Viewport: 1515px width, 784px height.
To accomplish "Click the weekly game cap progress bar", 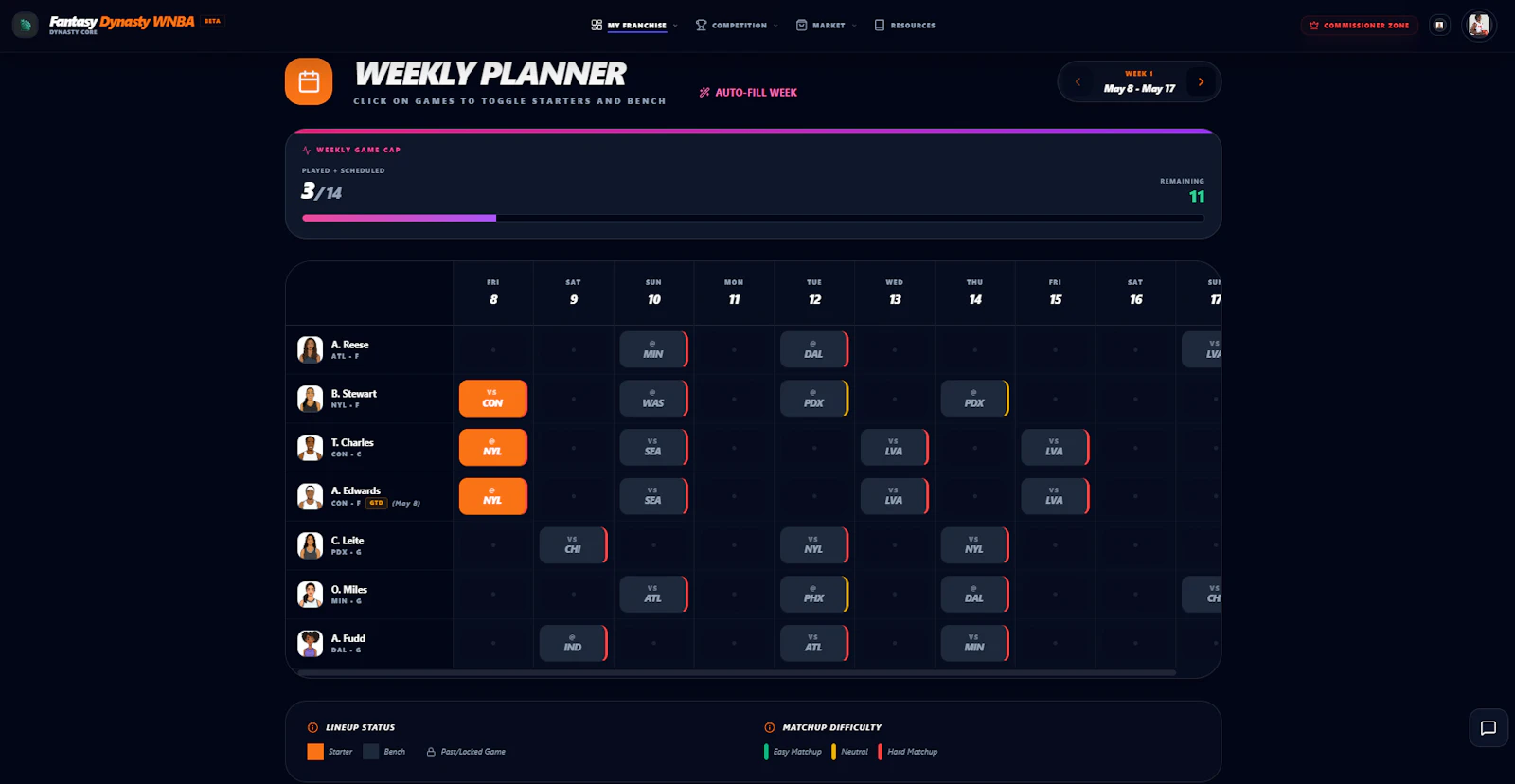I will point(753,218).
